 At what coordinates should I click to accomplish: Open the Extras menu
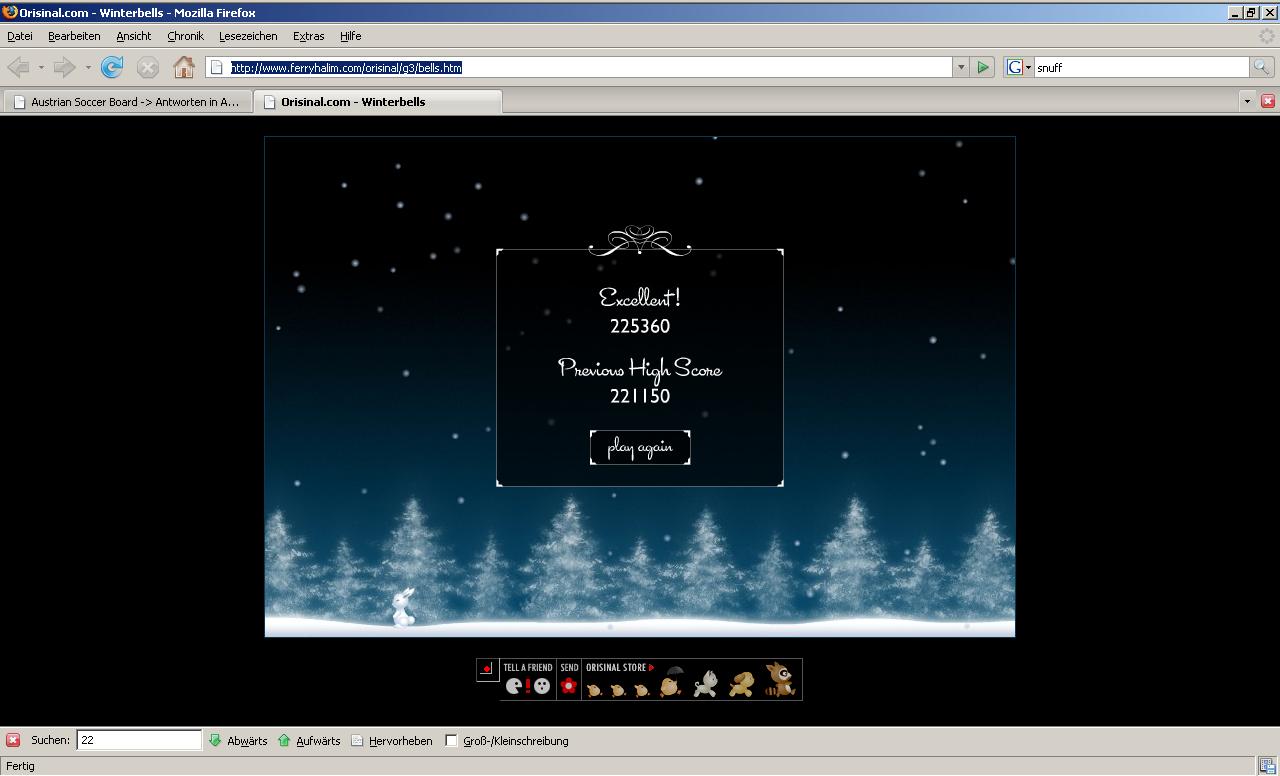tap(308, 36)
